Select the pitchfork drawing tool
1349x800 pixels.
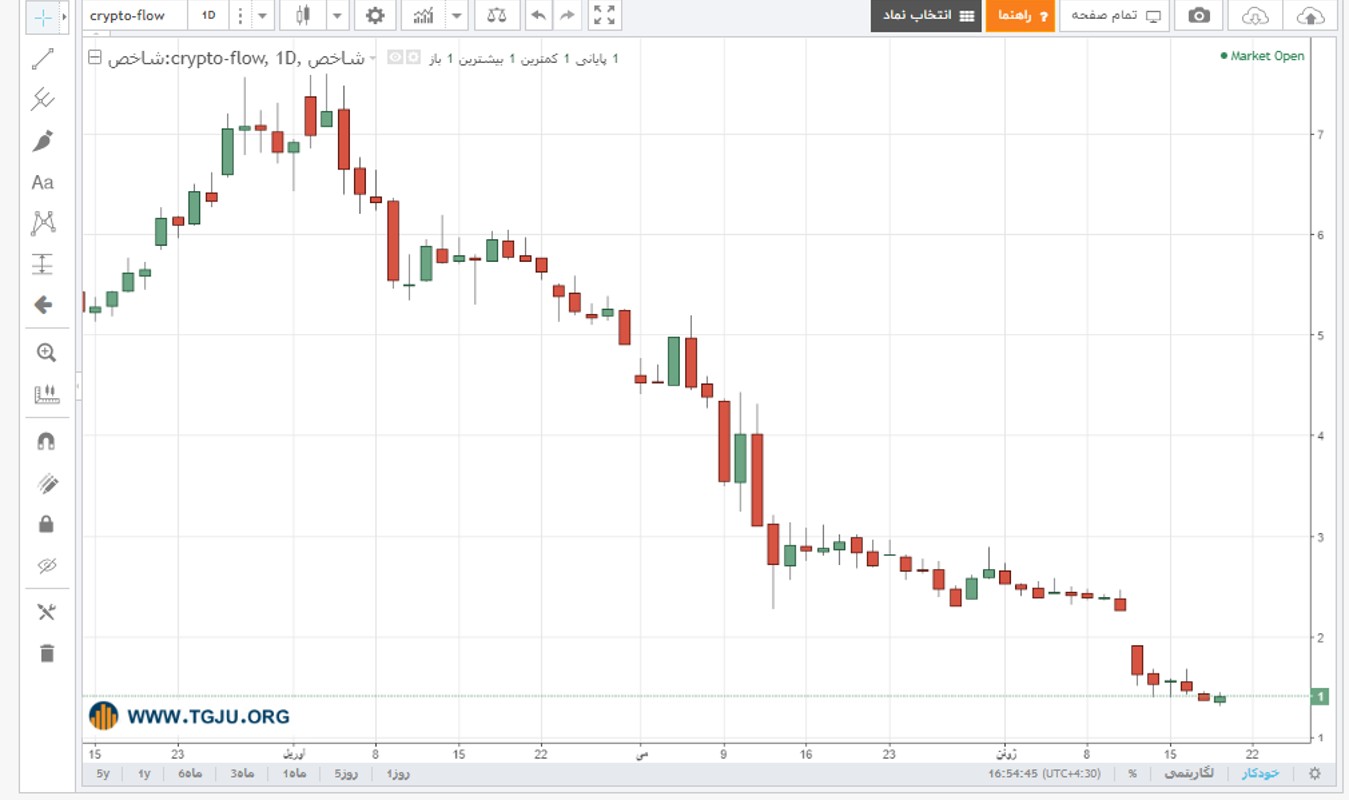point(43,99)
